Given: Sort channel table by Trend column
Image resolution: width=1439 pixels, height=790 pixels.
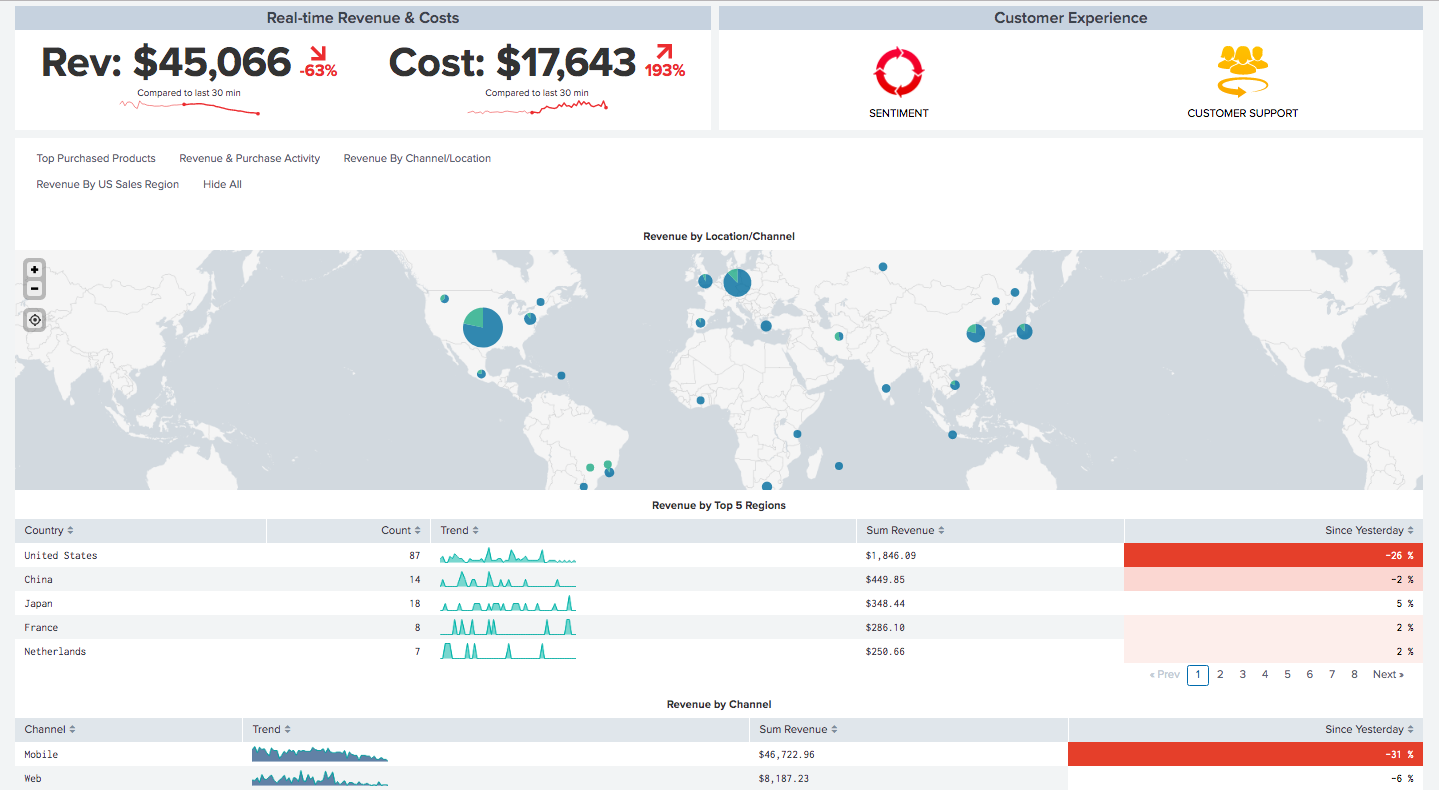Looking at the screenshot, I should tap(271, 729).
